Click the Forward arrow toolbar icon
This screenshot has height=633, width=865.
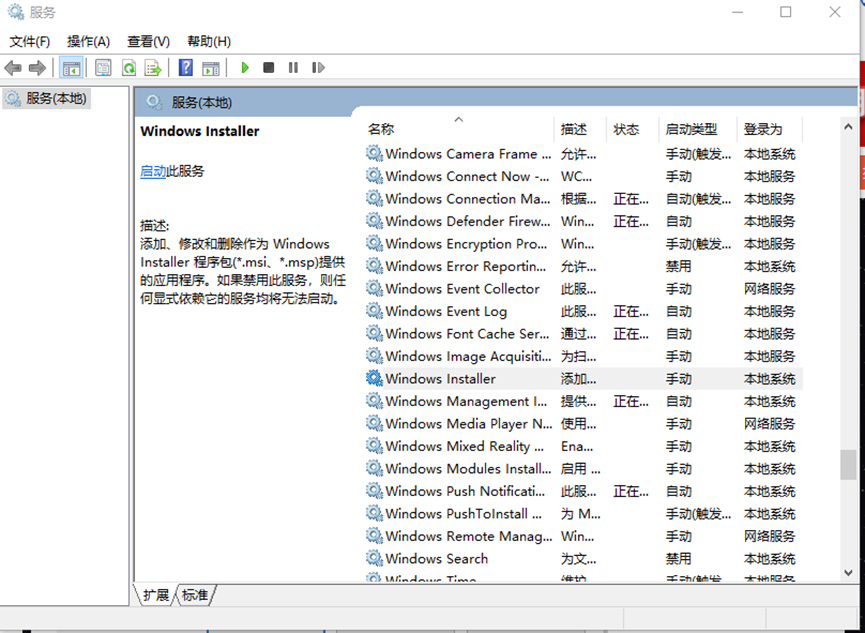37,68
